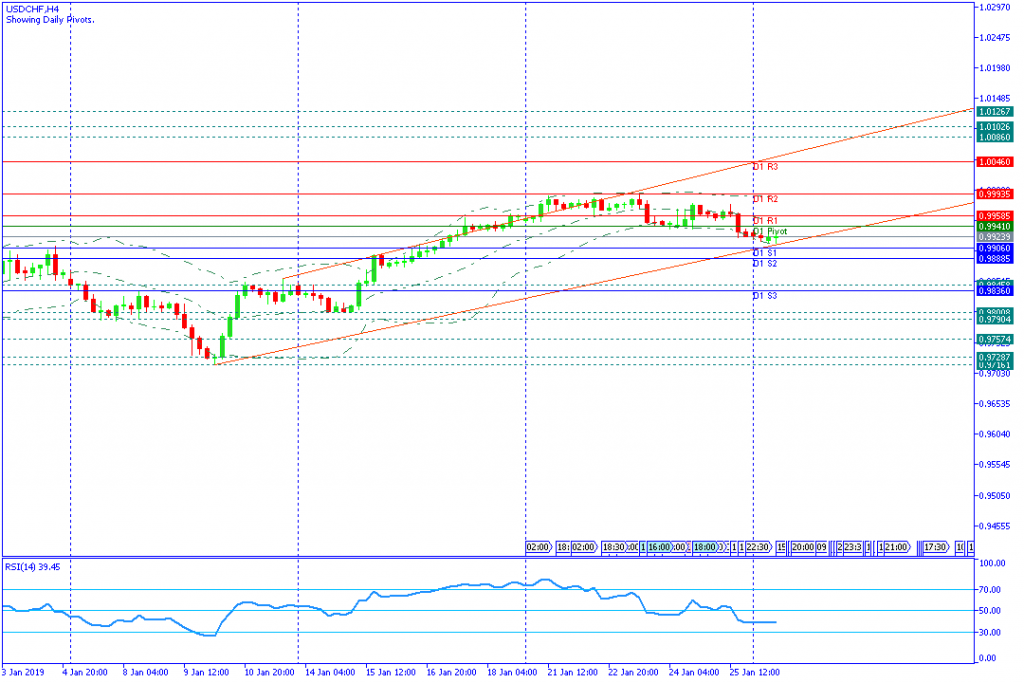Click the D1 R2 pivot label
The width and height of the screenshot is (1024, 683).
(x=765, y=199)
